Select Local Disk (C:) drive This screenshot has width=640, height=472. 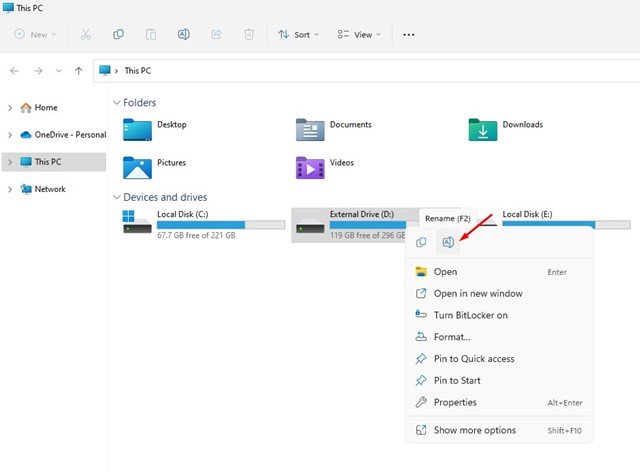(200, 221)
